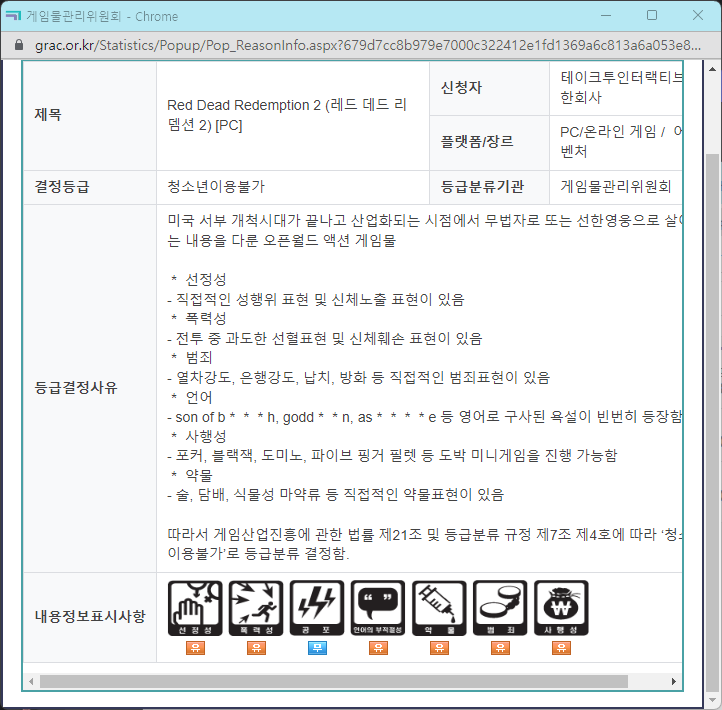The image size is (722, 710).
Task: Click the 전투 중 과도한 선혈표현 line
Action: pos(325,339)
